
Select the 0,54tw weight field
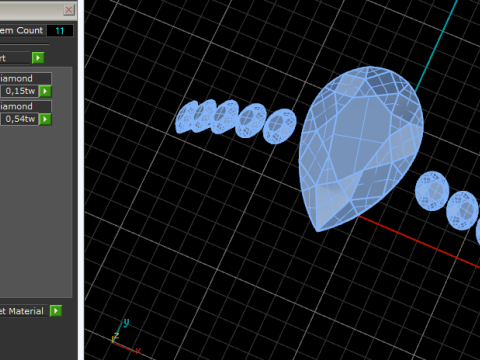[19, 119]
